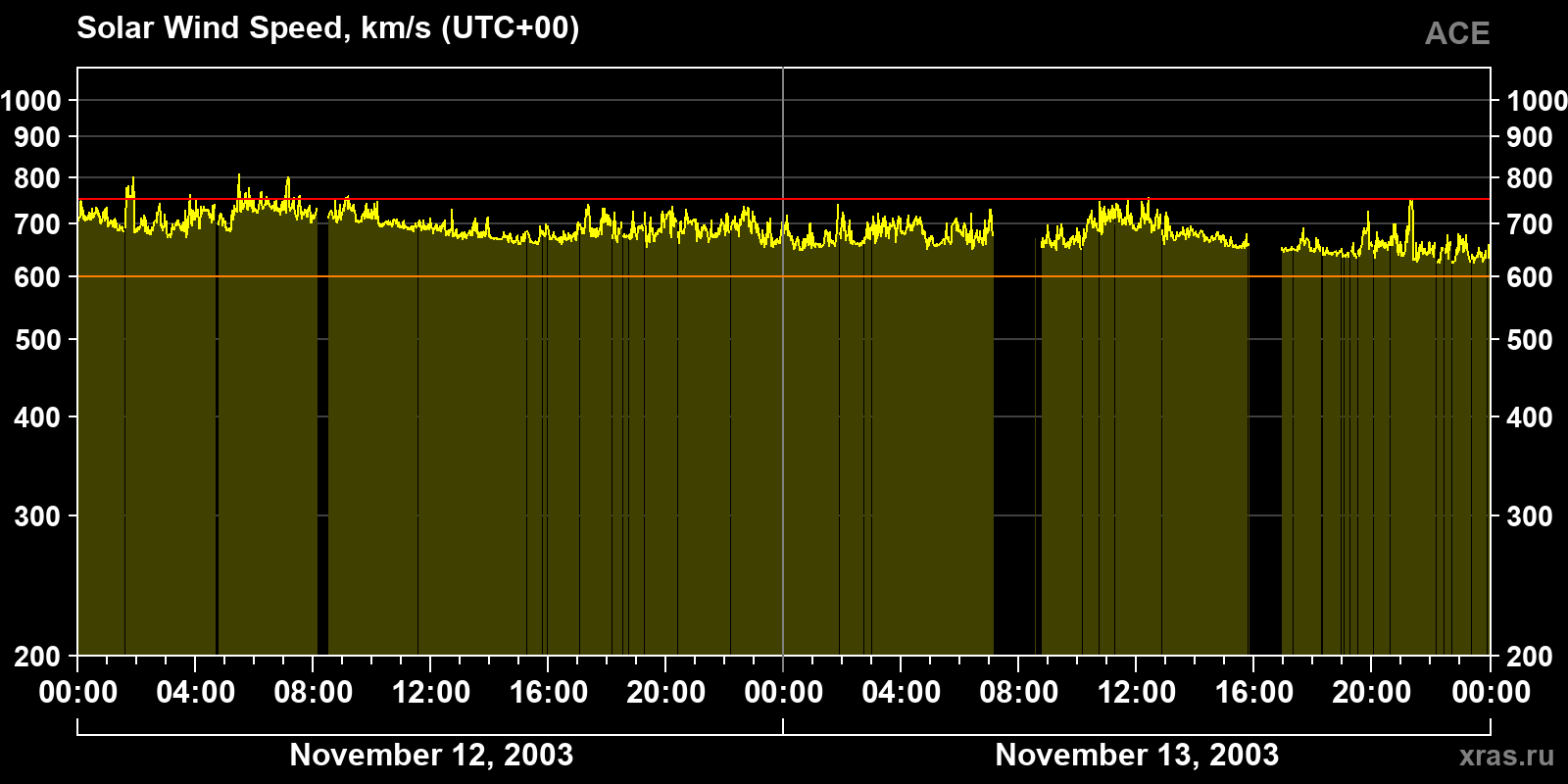Click the '20:00' label under November 13
The width and height of the screenshot is (1568, 784).
(x=1372, y=693)
